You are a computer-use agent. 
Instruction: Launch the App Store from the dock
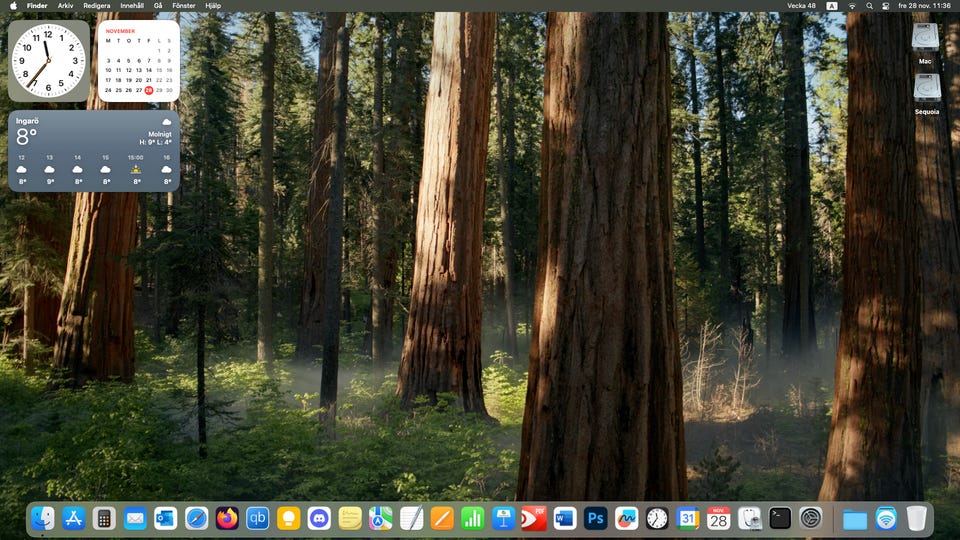click(x=74, y=518)
